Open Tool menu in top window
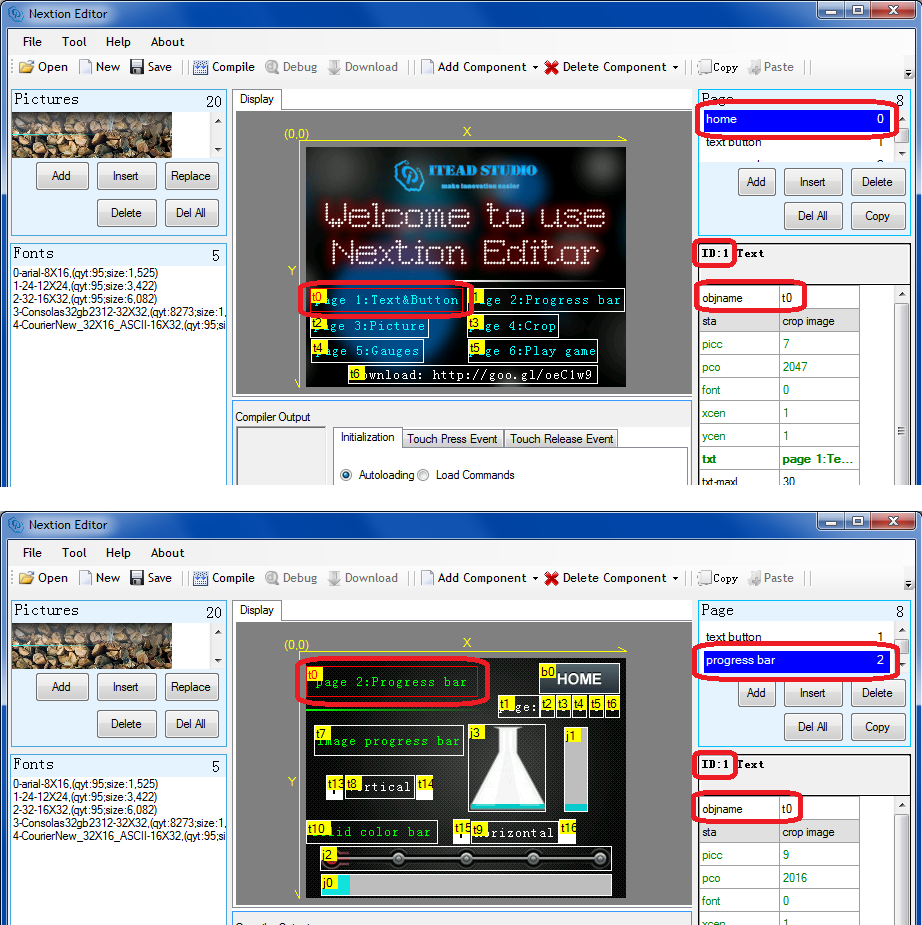The image size is (922, 925). click(x=74, y=42)
